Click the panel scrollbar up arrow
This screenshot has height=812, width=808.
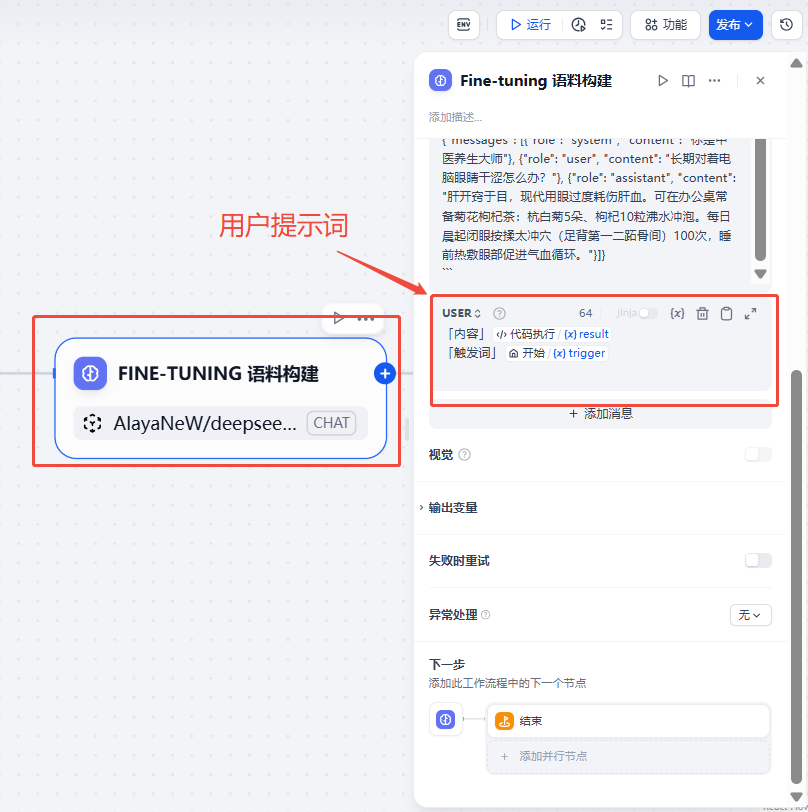[797, 63]
